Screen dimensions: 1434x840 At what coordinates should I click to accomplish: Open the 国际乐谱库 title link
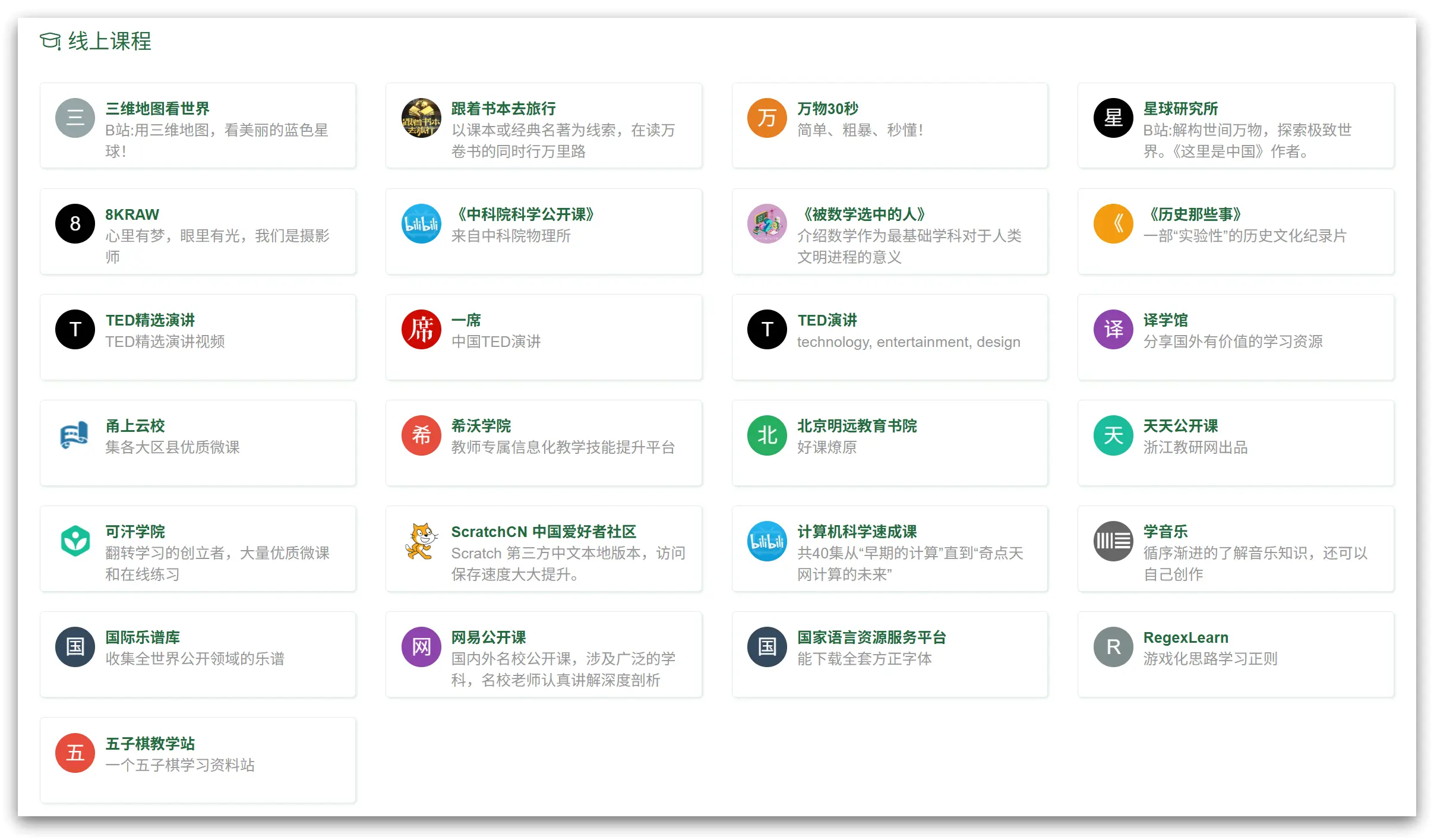coord(143,637)
